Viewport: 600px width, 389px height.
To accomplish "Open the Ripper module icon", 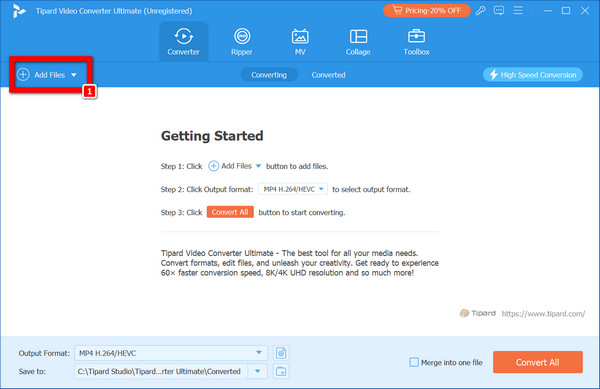I will click(242, 42).
